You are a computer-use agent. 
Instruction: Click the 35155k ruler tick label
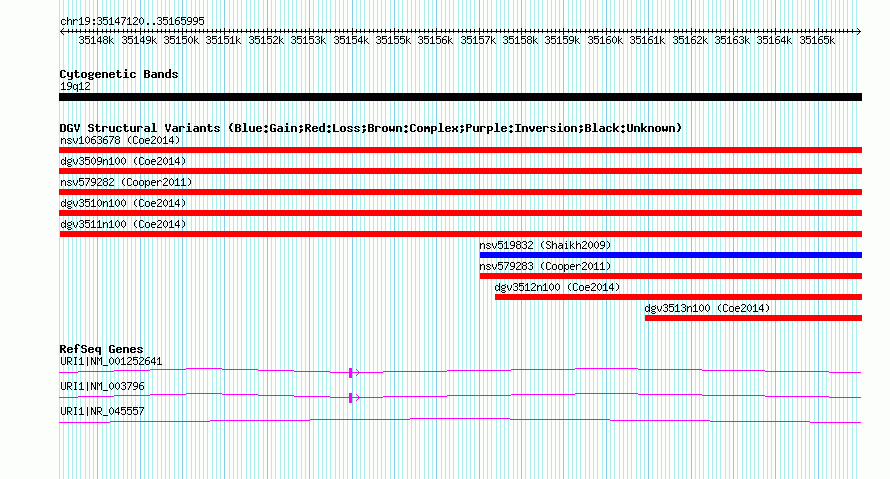coord(393,40)
